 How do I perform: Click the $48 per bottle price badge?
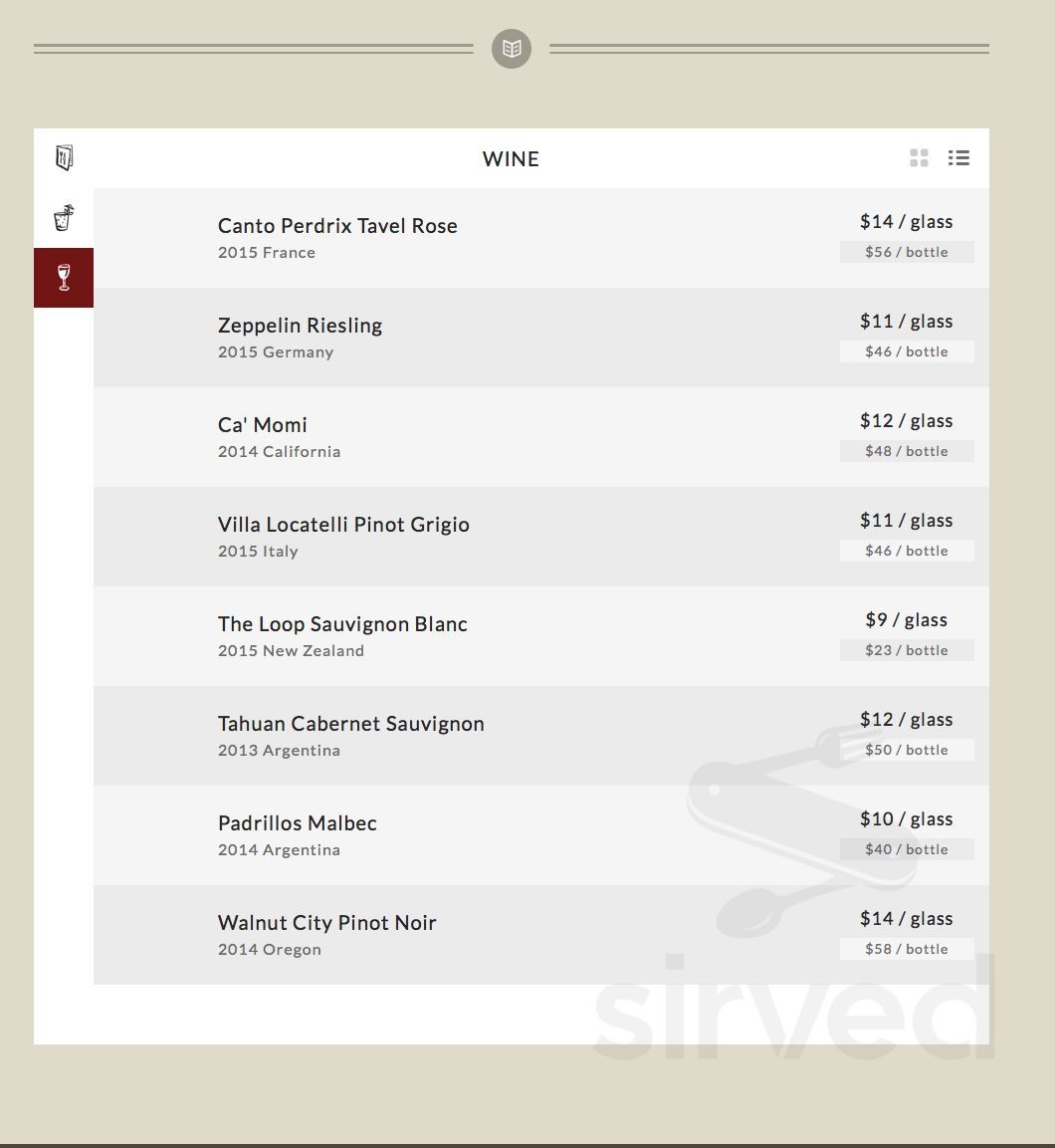coord(907,451)
